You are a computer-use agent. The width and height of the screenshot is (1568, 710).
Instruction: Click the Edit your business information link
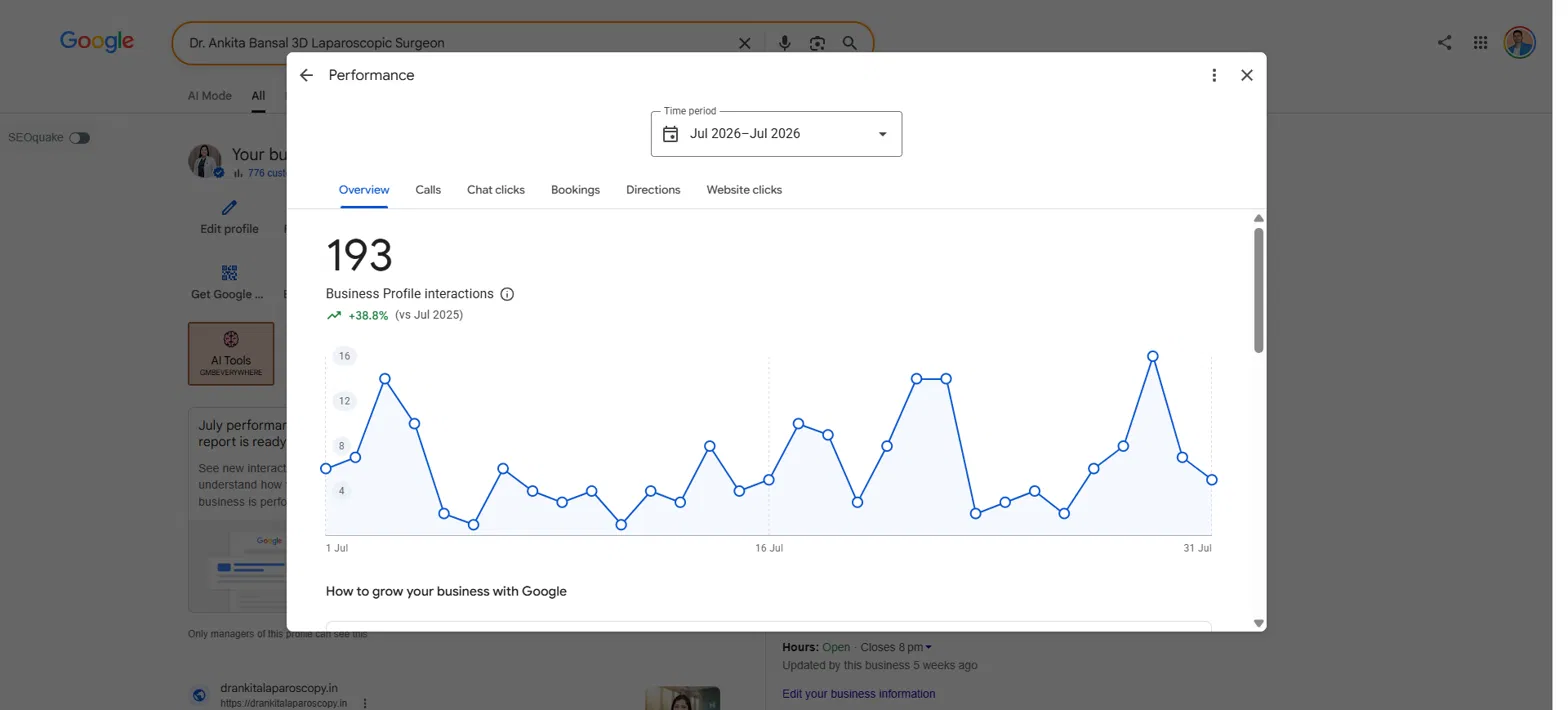click(859, 694)
